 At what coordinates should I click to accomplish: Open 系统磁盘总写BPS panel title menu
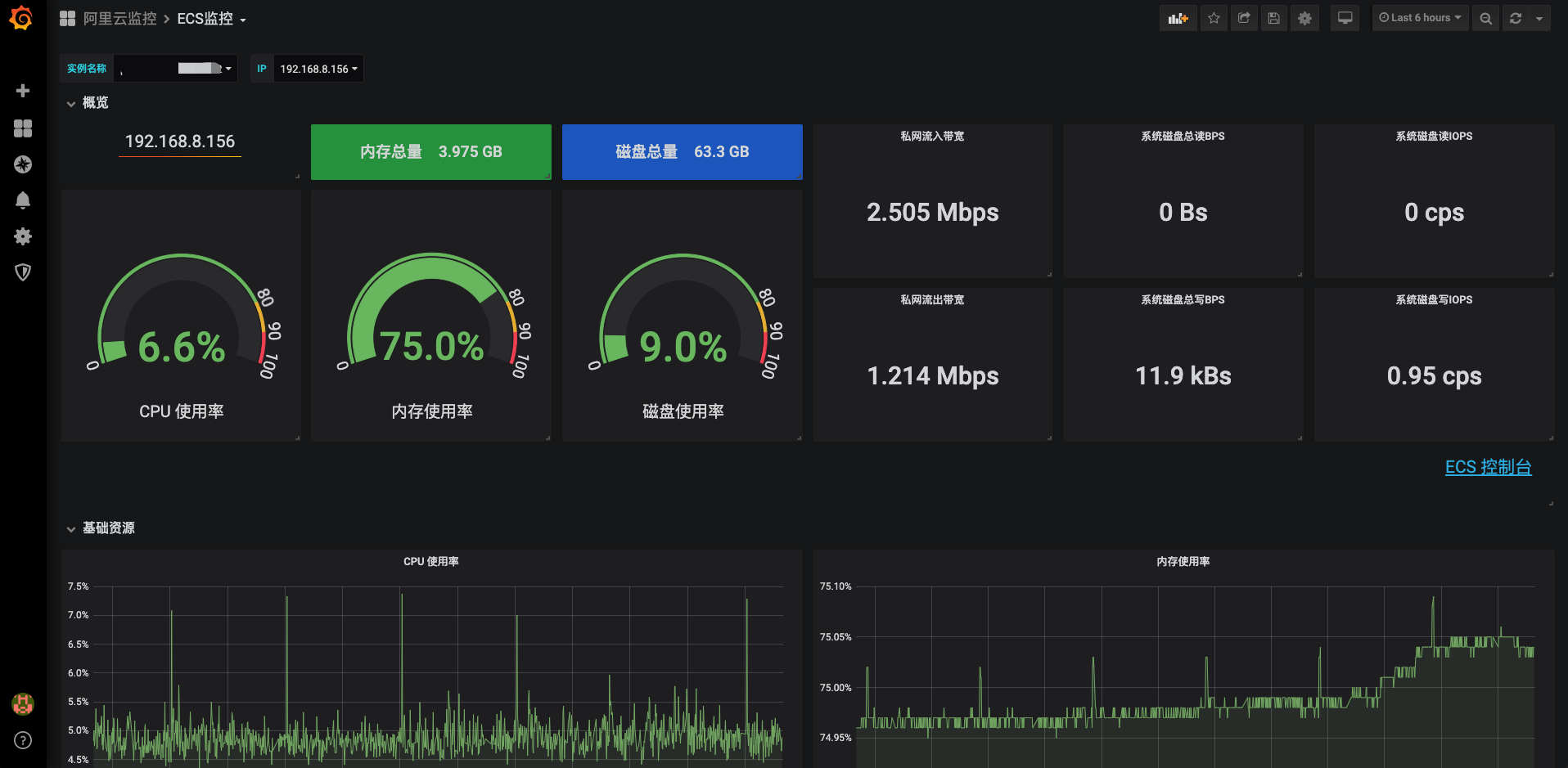pos(1183,300)
